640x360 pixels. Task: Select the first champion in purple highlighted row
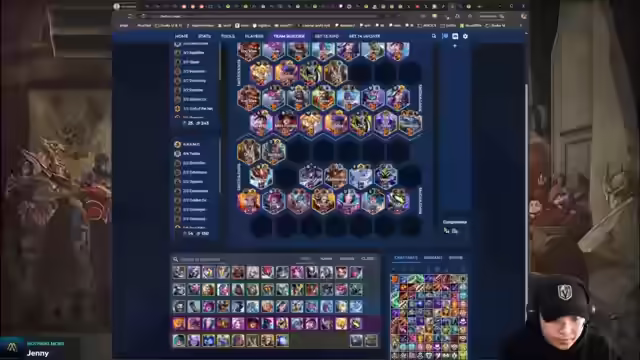[179, 324]
